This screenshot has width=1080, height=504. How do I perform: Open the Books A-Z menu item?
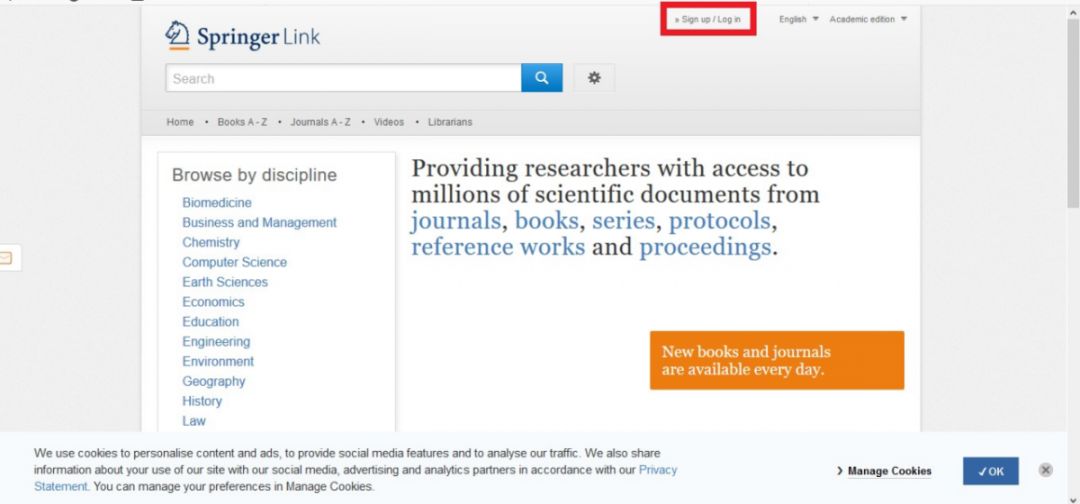[242, 122]
